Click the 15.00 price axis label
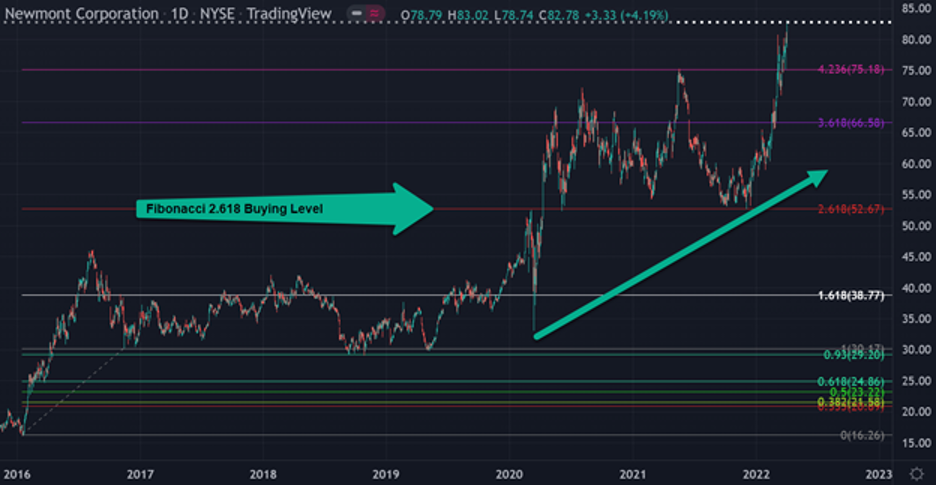936x486 pixels. [916, 443]
